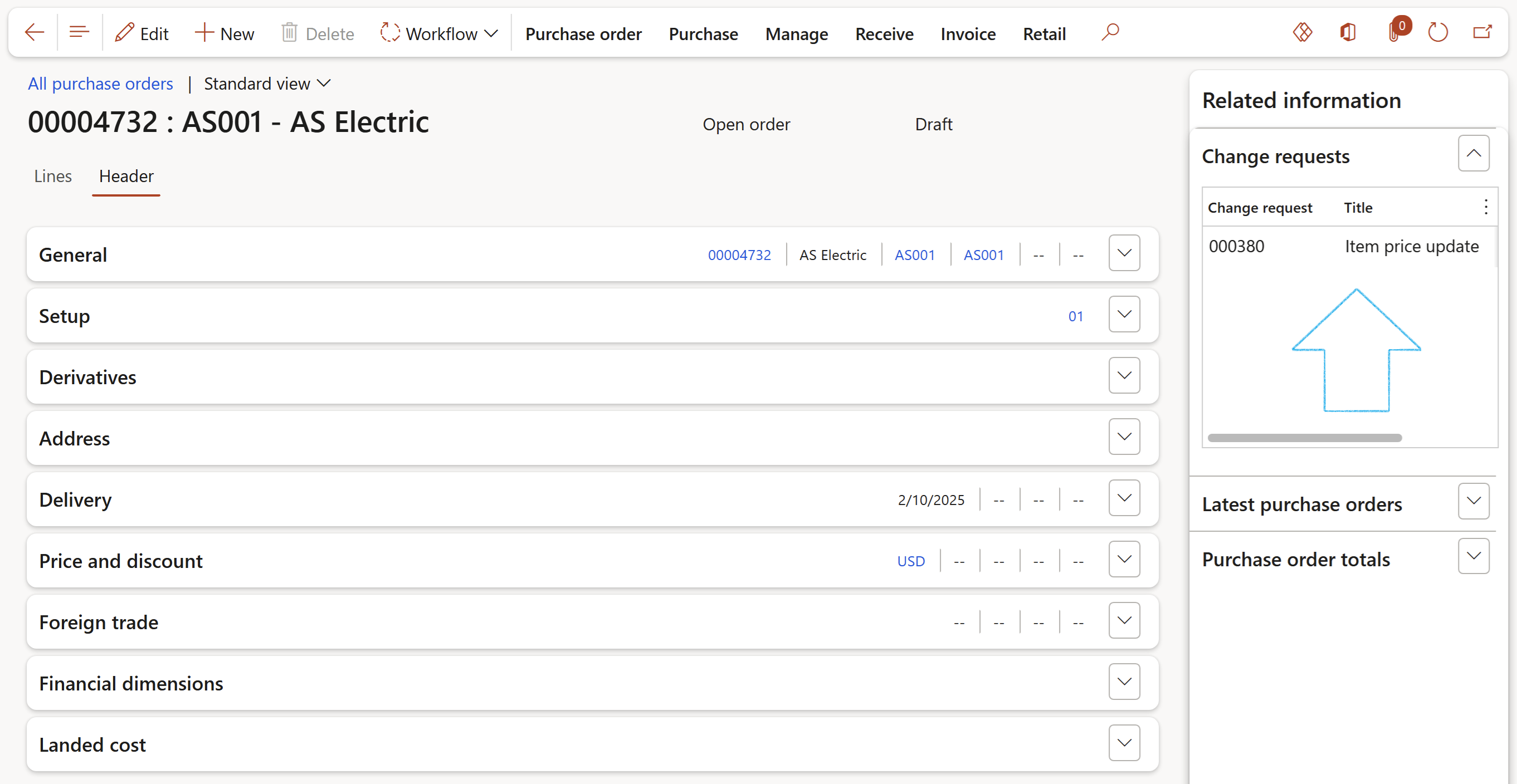Select the Header tab
1517x784 pixels.
126,176
